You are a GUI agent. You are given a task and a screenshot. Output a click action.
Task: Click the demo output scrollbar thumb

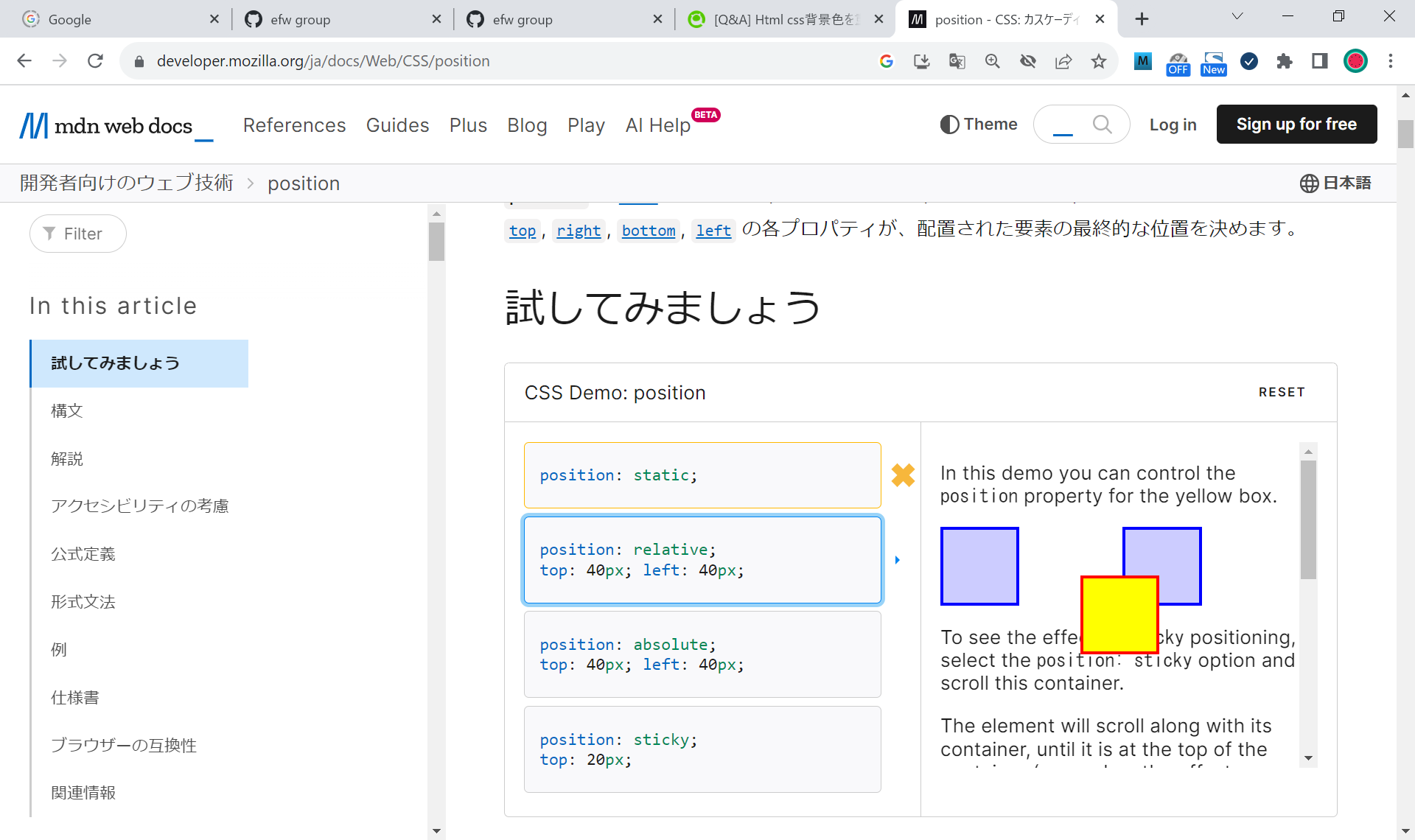[x=1308, y=519]
